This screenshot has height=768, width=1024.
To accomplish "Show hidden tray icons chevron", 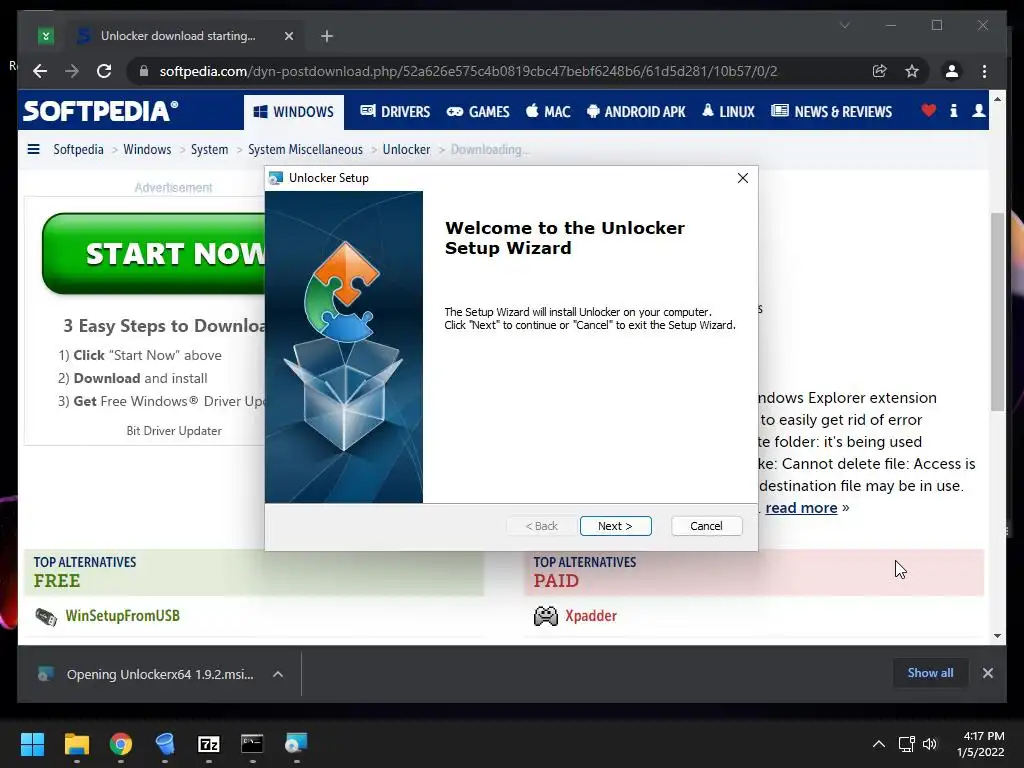I will click(879, 744).
